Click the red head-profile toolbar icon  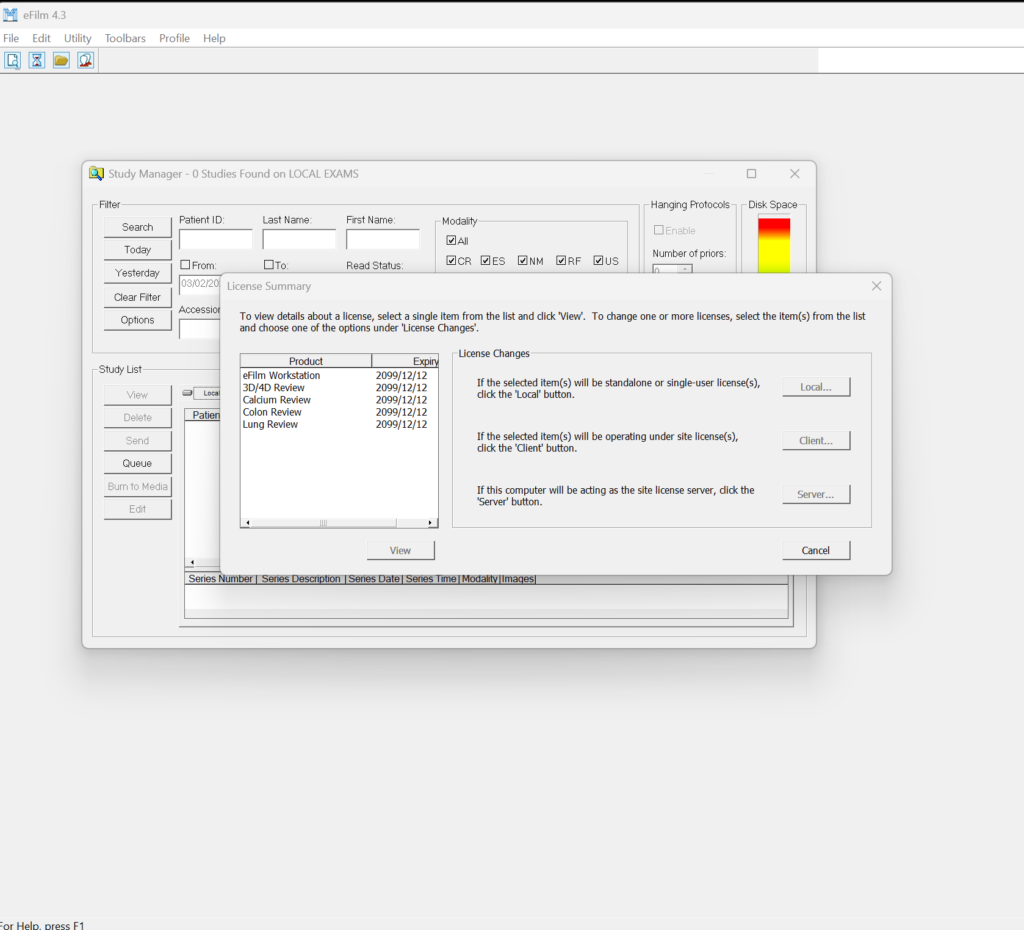pos(86,61)
